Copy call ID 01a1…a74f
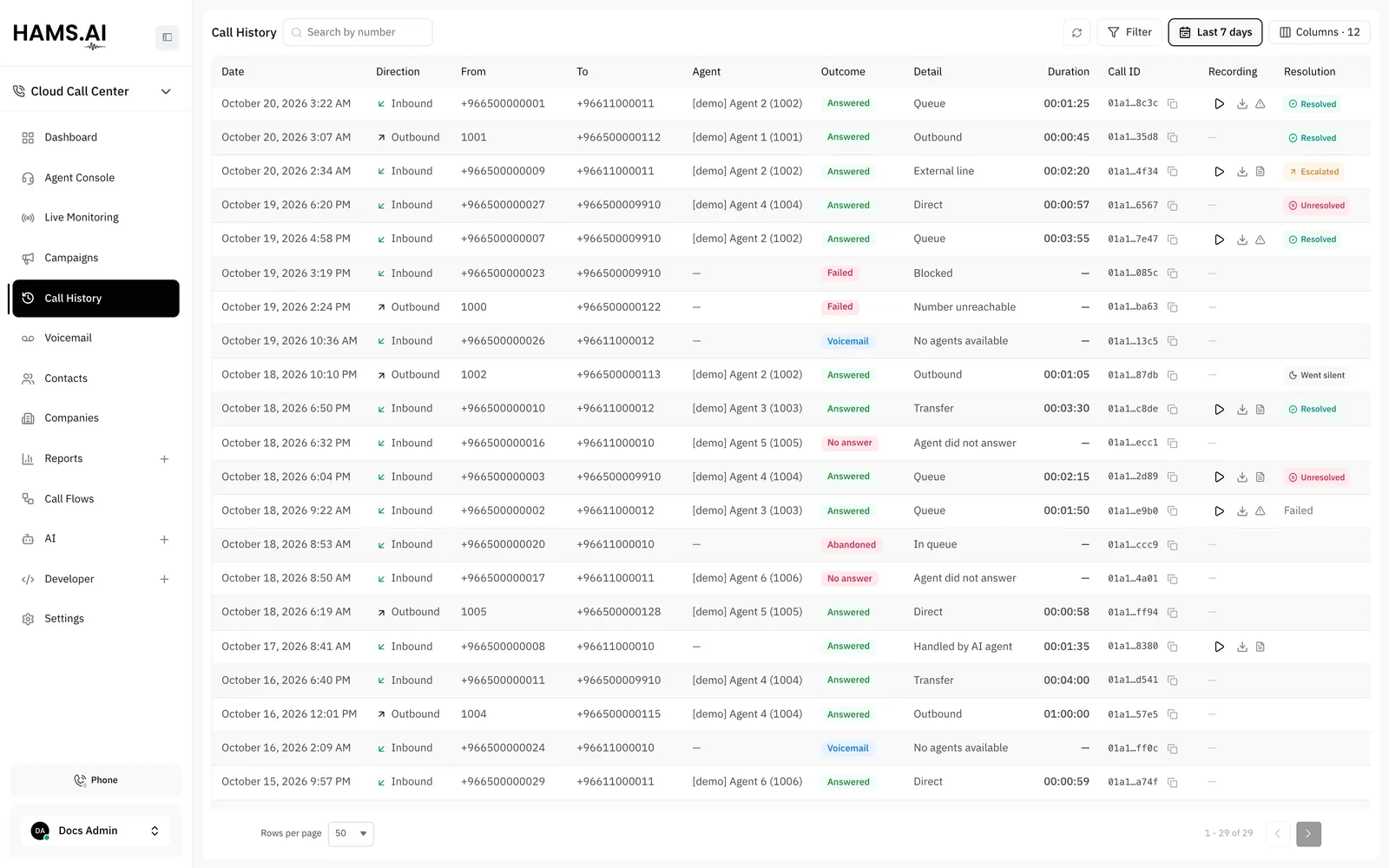1389x868 pixels. (x=1172, y=782)
